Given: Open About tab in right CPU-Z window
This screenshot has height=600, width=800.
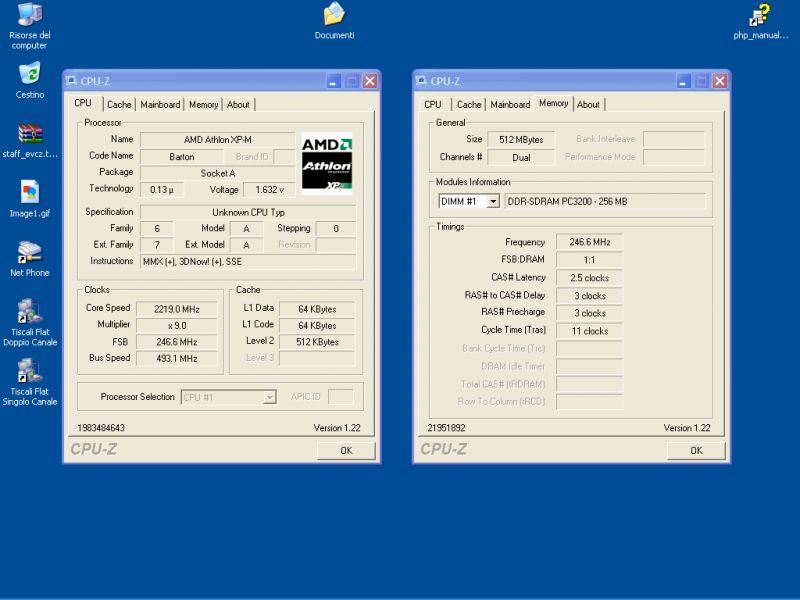Looking at the screenshot, I should 588,105.
